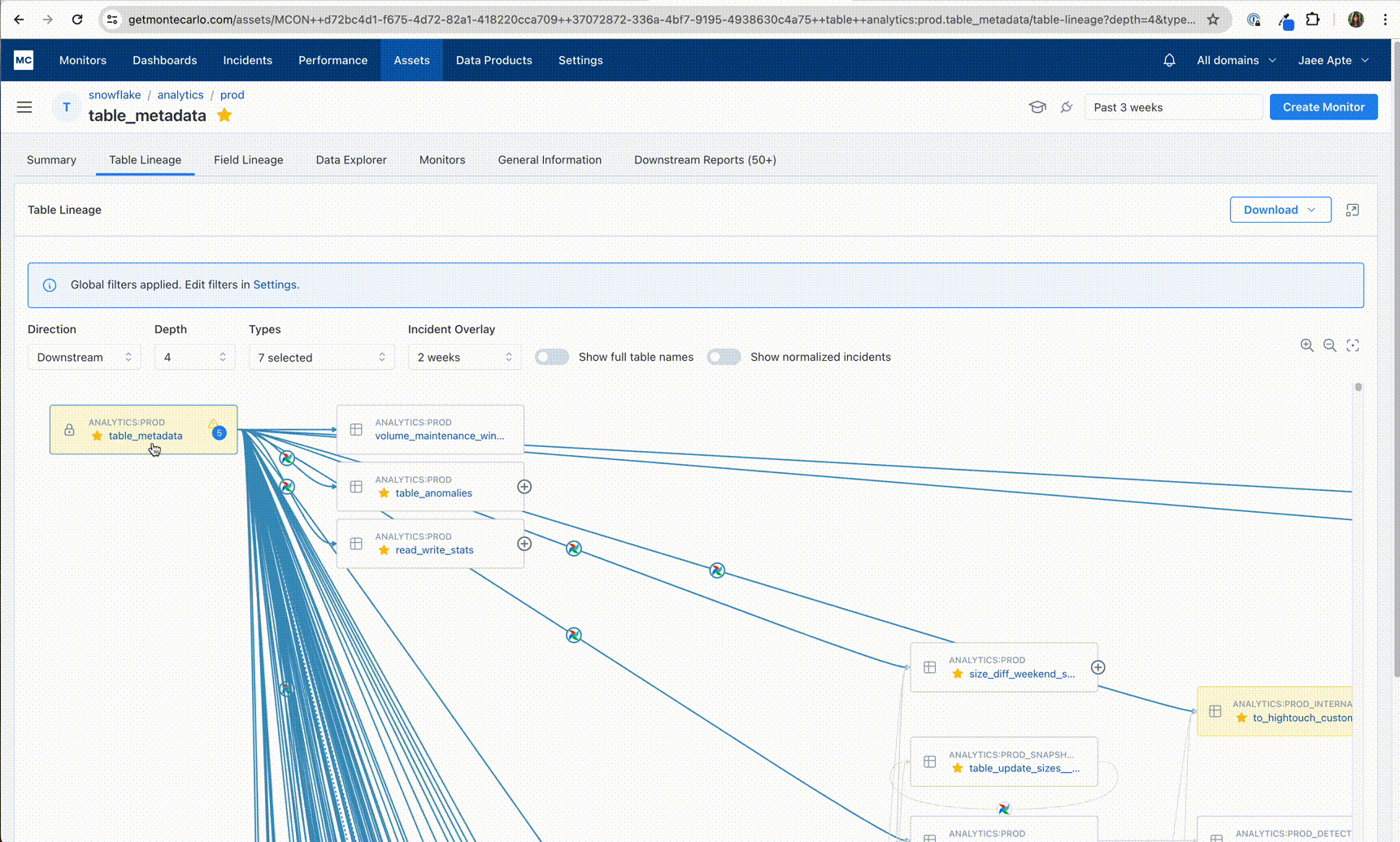
Task: Click the incident count badge 5
Action: pyautogui.click(x=219, y=433)
